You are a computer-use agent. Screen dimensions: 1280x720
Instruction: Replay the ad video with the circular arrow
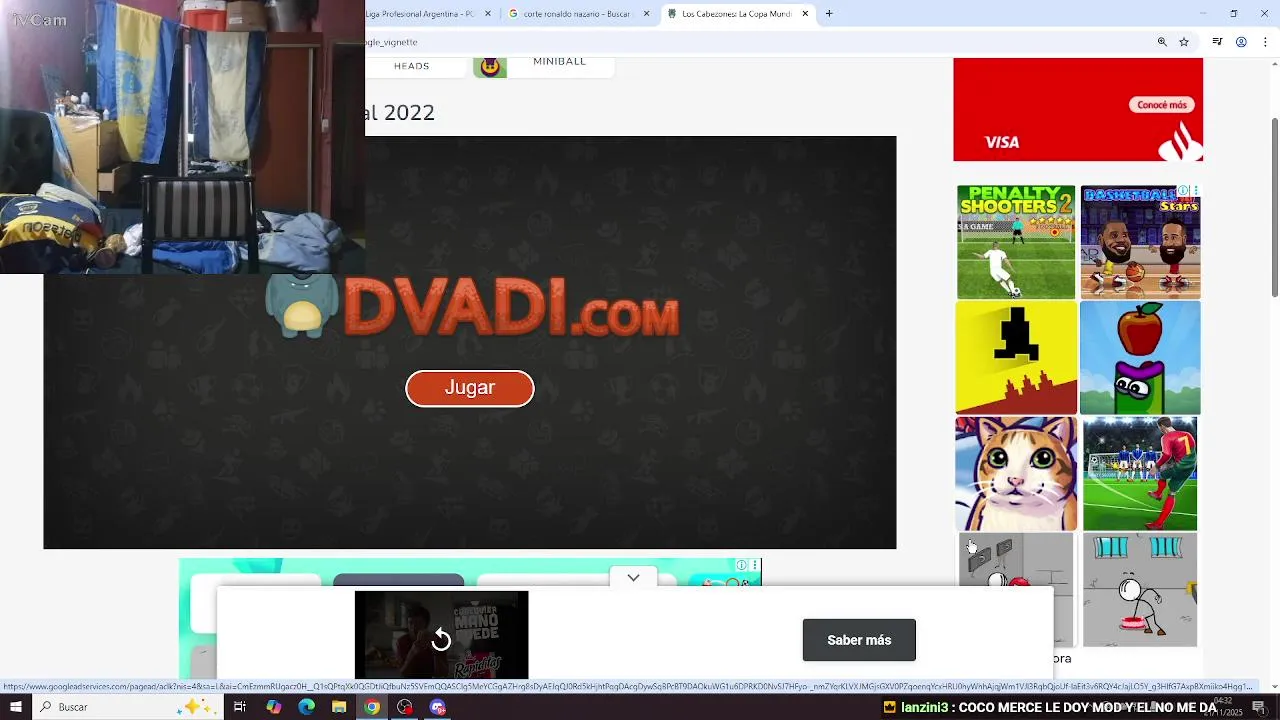tap(441, 640)
